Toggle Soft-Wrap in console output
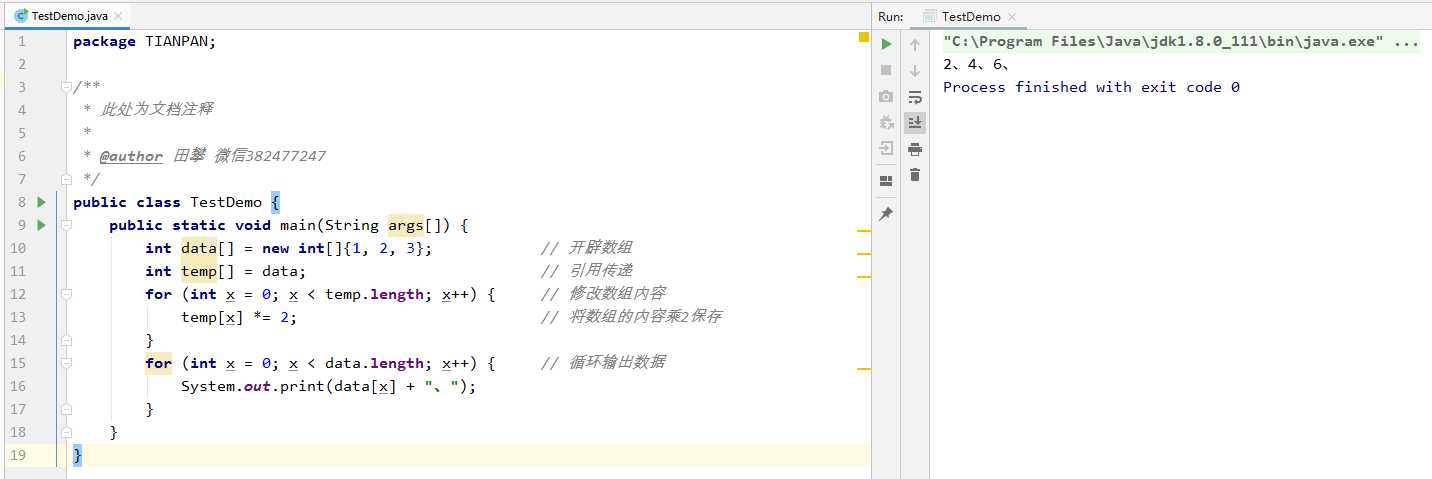Screen dimensions: 1432x479 (915, 97)
